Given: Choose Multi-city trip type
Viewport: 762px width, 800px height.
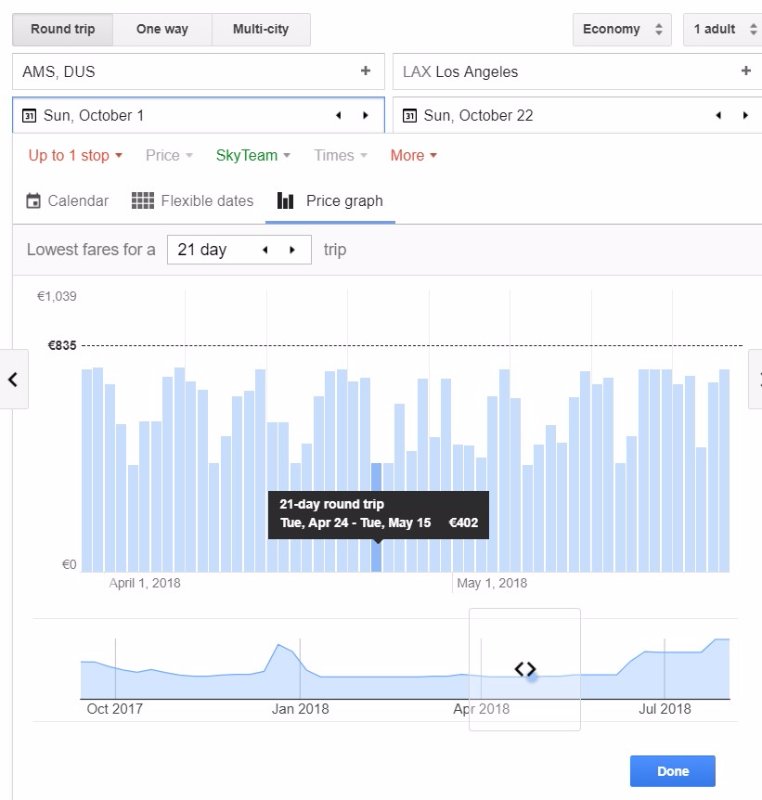Looking at the screenshot, I should point(261,29).
